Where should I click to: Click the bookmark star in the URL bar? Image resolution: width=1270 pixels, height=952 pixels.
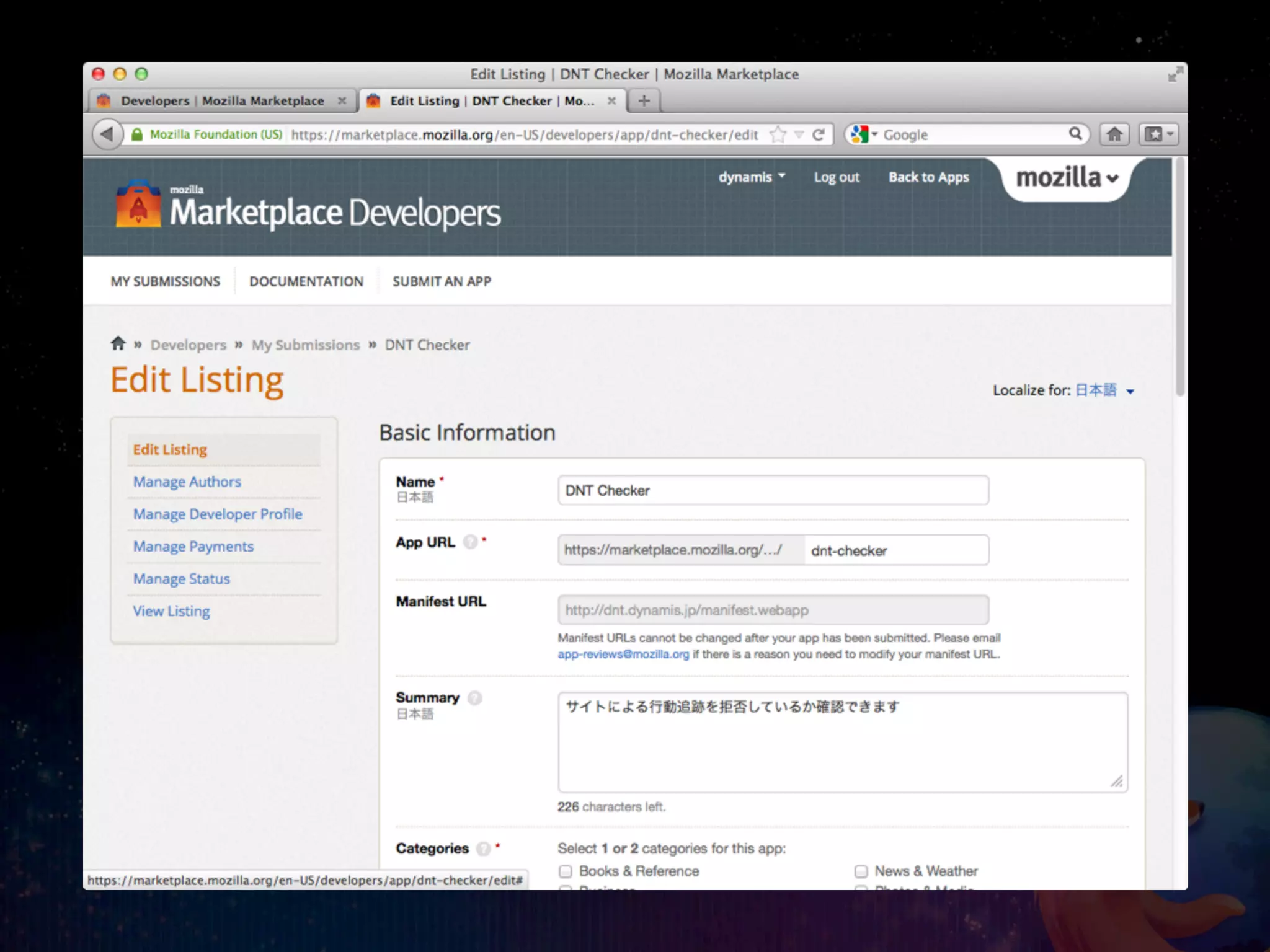[x=778, y=134]
